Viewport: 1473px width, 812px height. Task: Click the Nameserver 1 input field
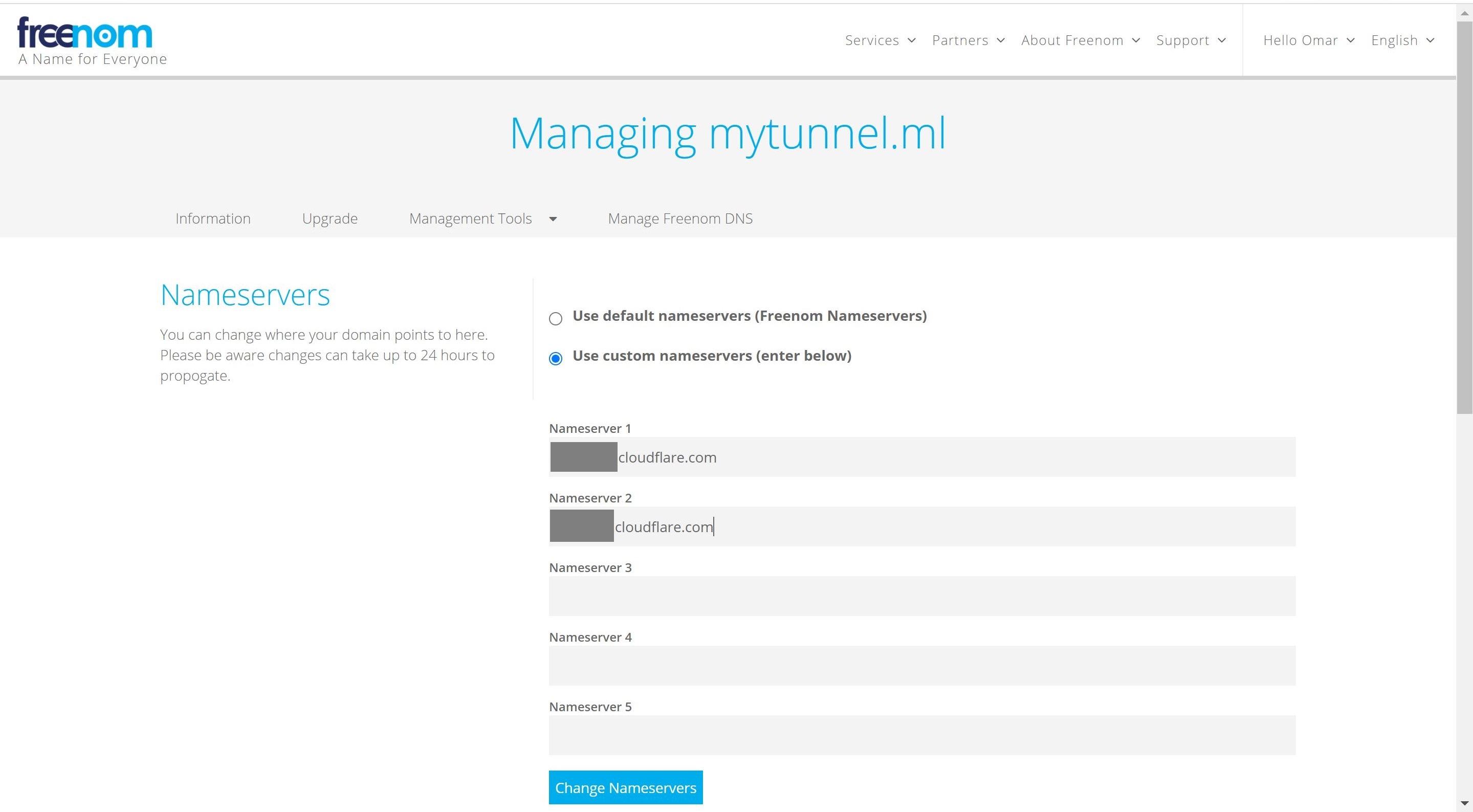pyautogui.click(x=922, y=457)
